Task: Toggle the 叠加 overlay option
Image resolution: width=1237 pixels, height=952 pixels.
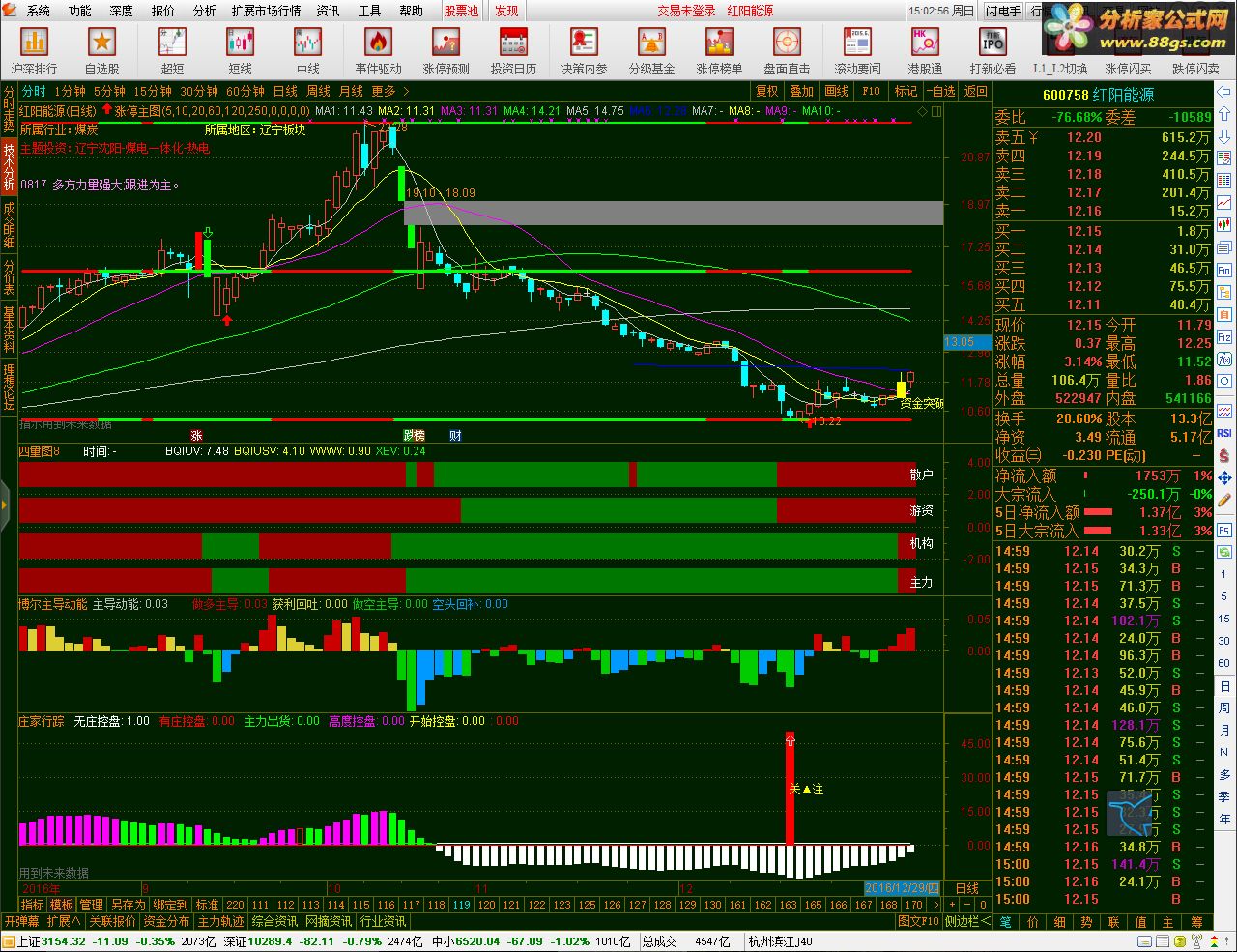Action: [x=802, y=91]
